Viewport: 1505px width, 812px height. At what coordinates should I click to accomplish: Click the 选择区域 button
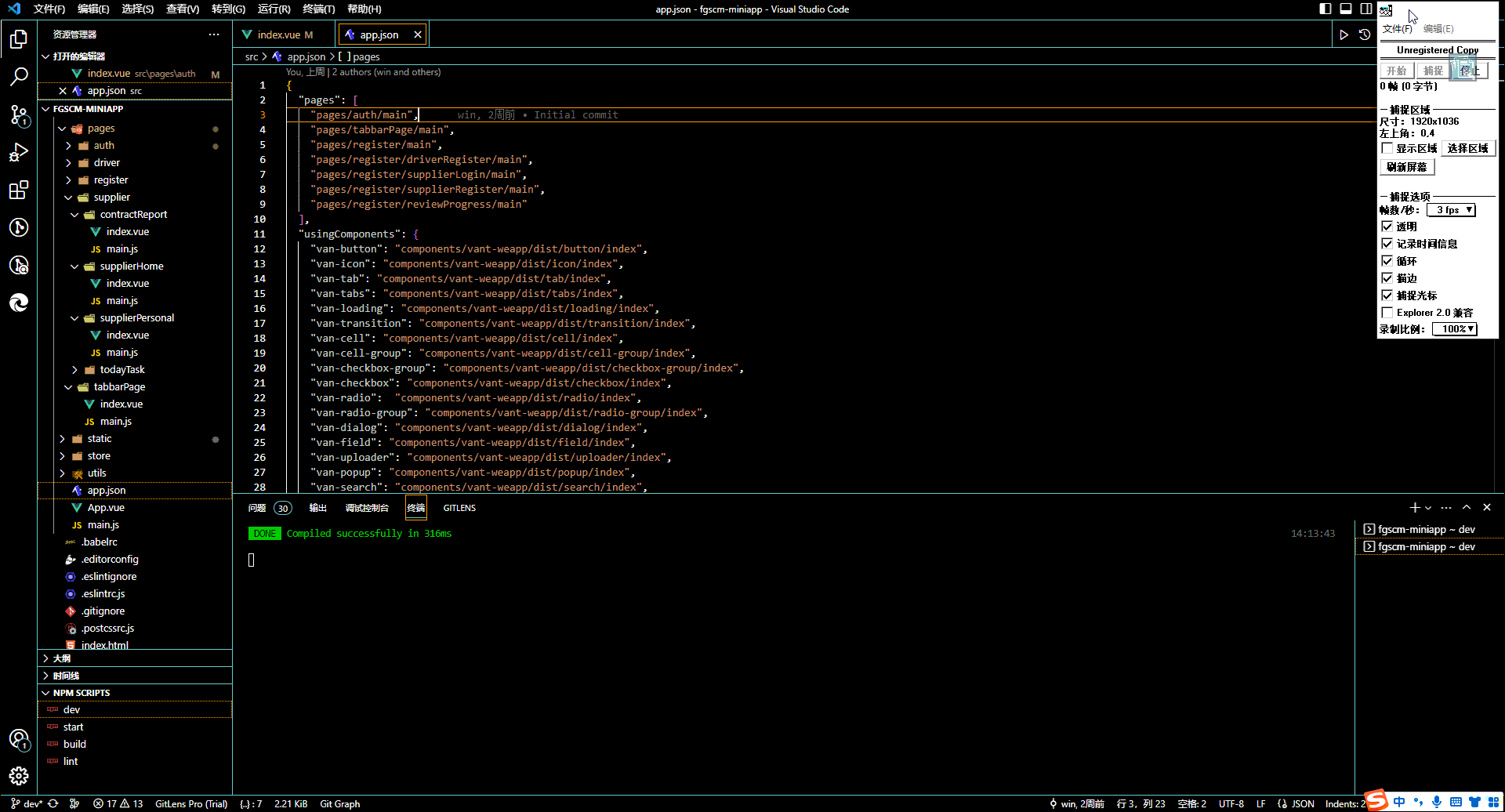tap(1467, 148)
